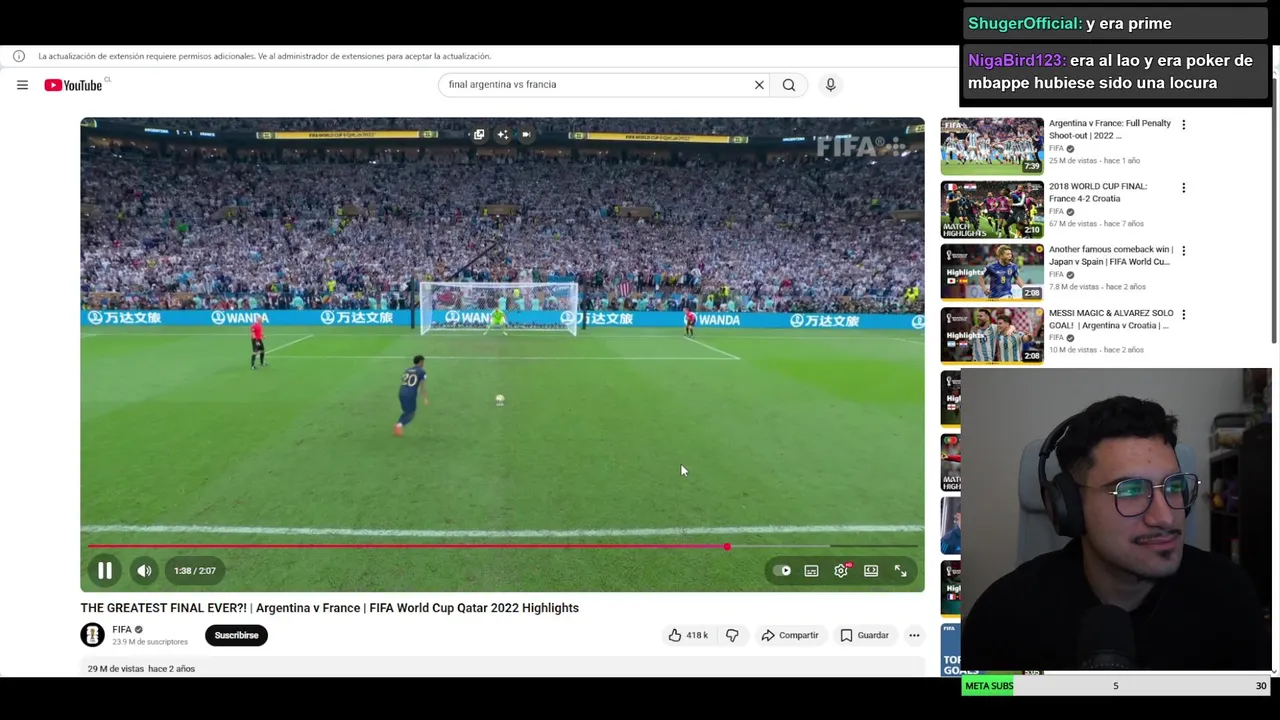The height and width of the screenshot is (720, 1280).
Task: Switch to theater mode
Action: pyautogui.click(x=871, y=571)
